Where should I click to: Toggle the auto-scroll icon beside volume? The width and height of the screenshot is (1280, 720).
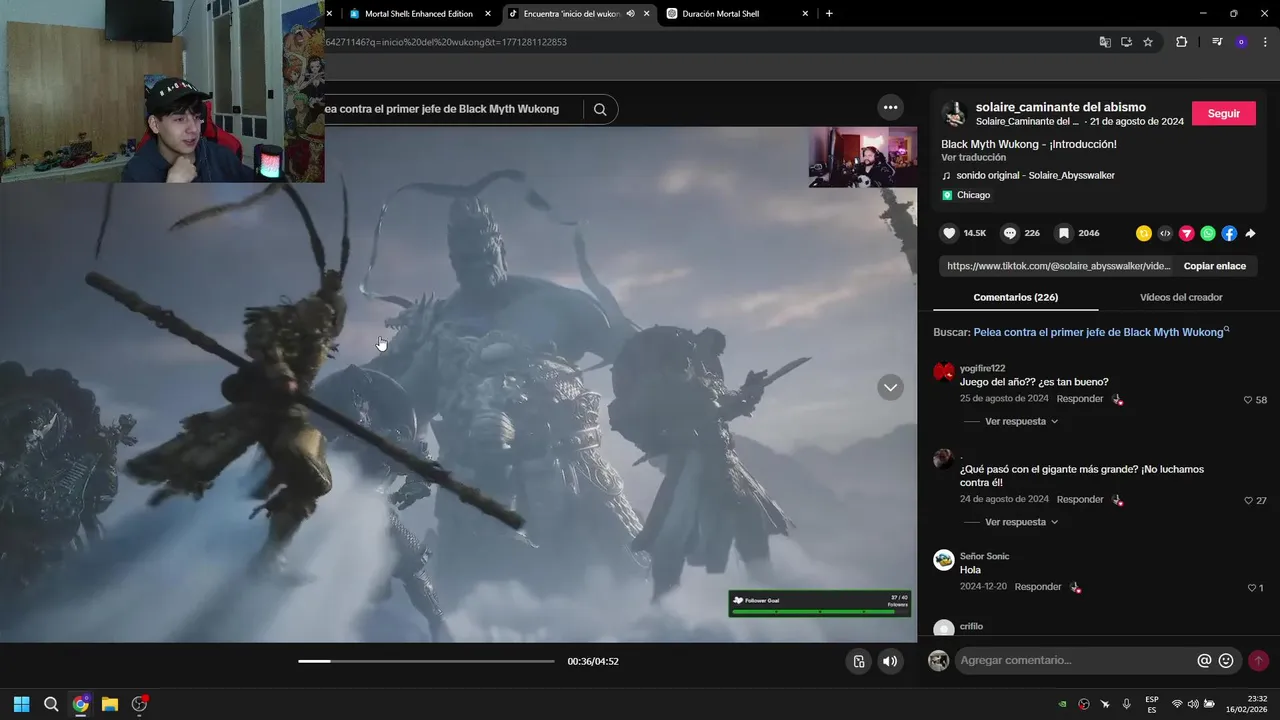(858, 661)
